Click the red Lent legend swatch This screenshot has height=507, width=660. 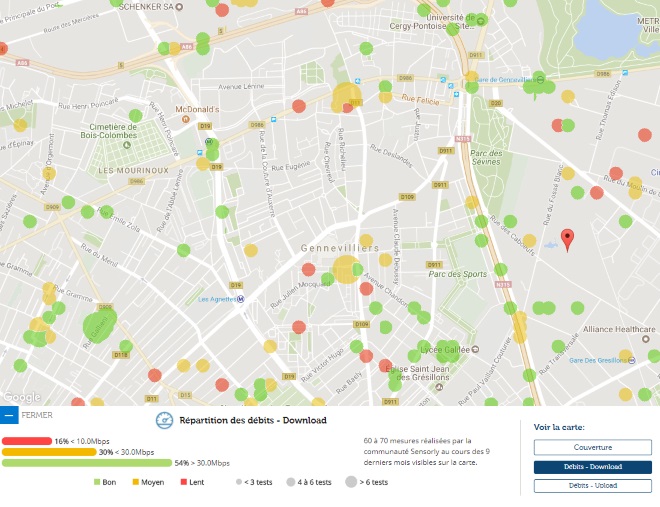tap(182, 482)
